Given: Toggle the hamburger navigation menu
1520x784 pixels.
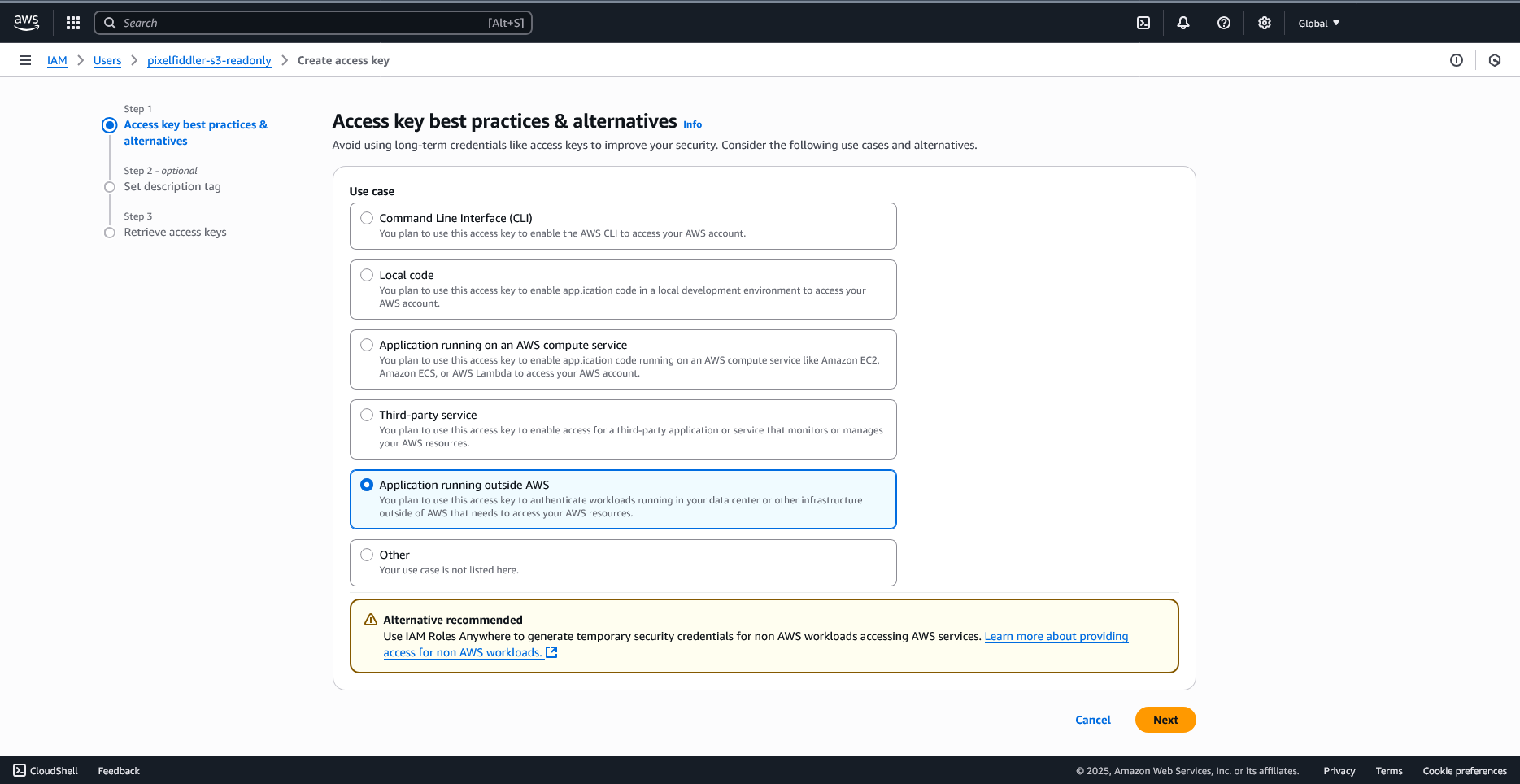Looking at the screenshot, I should pyautogui.click(x=25, y=60).
